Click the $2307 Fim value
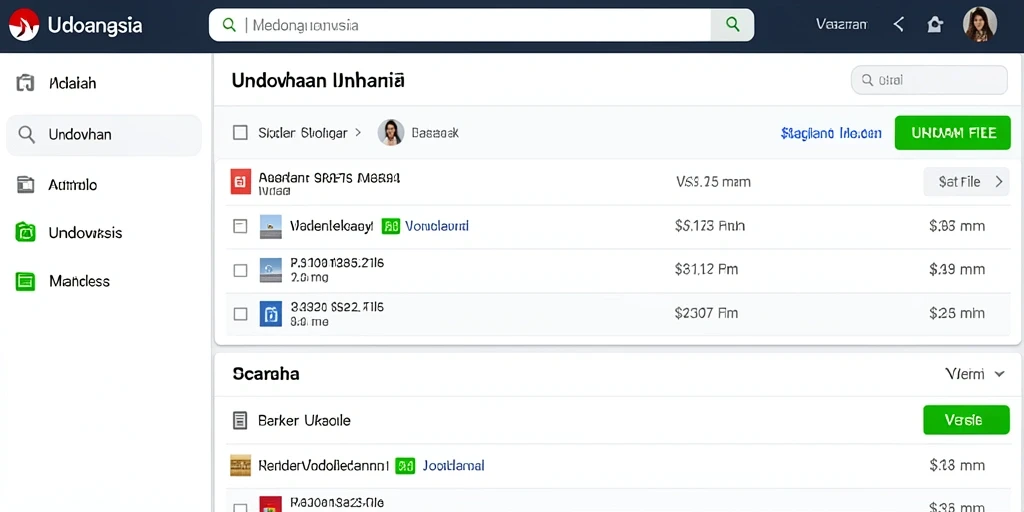Image resolution: width=1024 pixels, height=512 pixels. tap(707, 313)
